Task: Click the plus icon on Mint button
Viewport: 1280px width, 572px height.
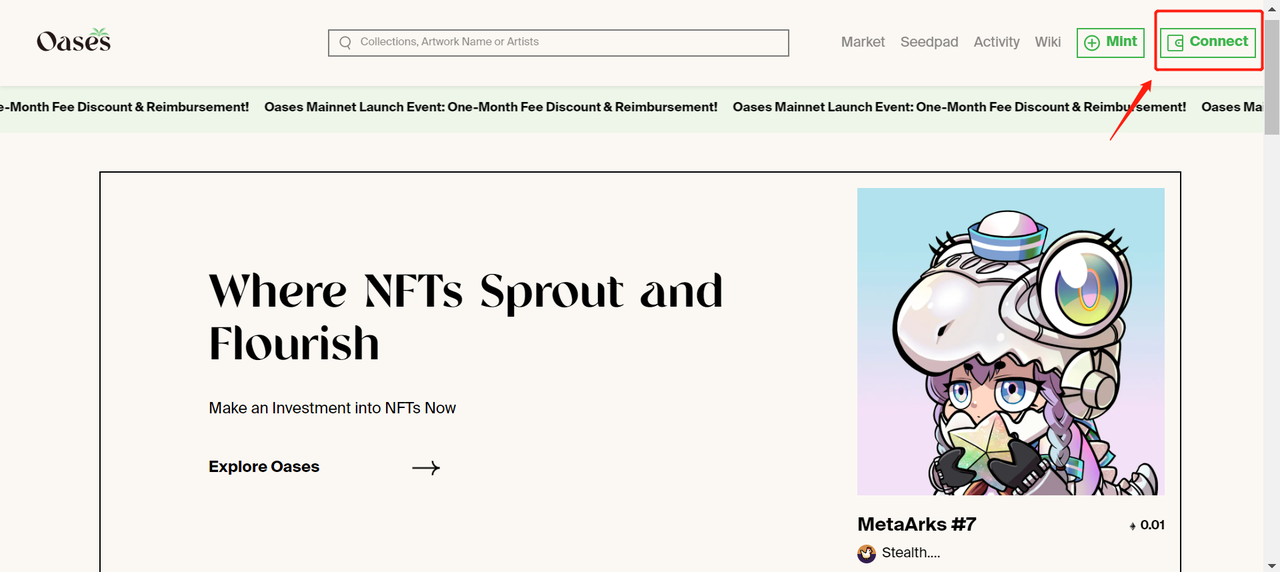Action: pos(1092,43)
